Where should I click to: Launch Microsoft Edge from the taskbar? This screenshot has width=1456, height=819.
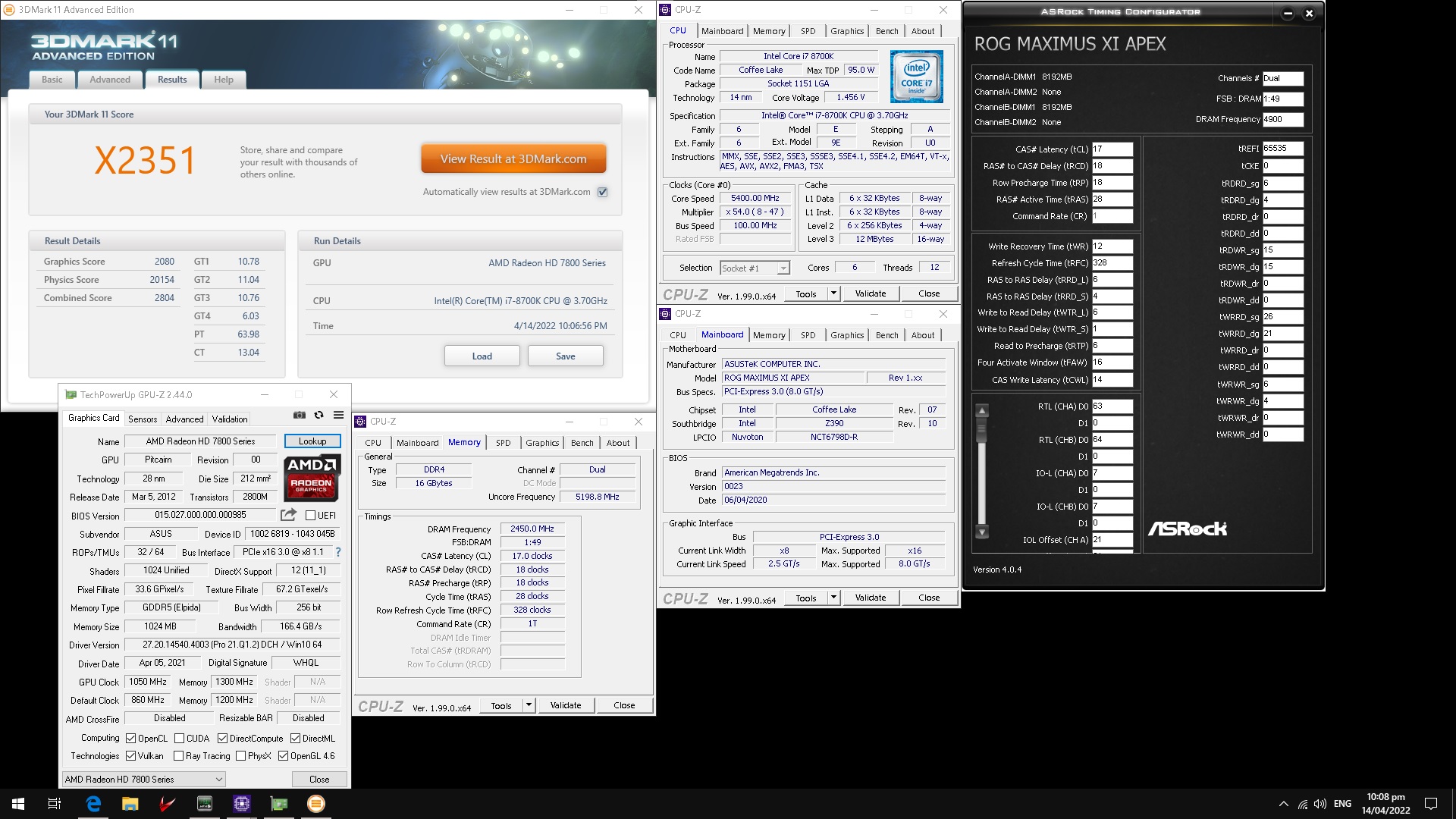click(93, 804)
